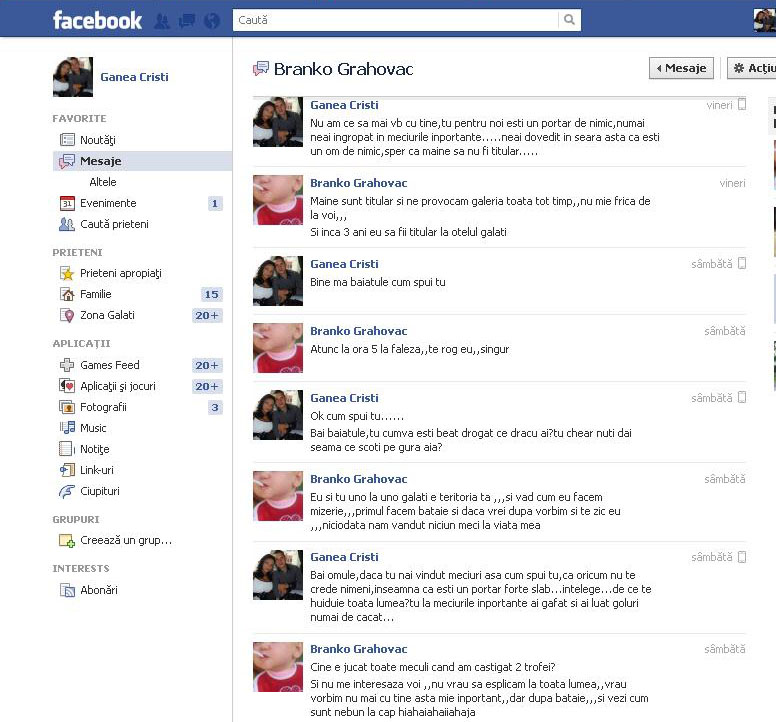Click mobile icon on 'Ok cum spui tu' message
The height and width of the screenshot is (722, 776).
pyautogui.click(x=742, y=397)
